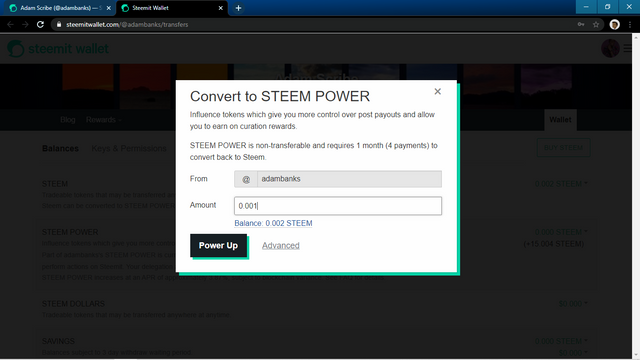Image resolution: width=640 pixels, height=360 pixels.
Task: Click the lock site info icon
Action: [x=59, y=24]
